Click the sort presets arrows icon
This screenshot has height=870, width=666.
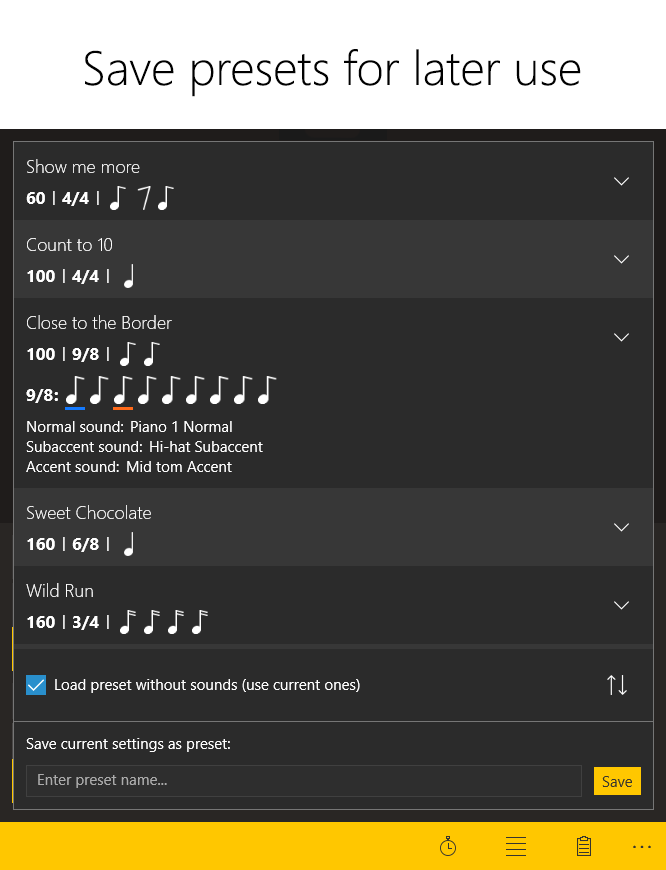(x=617, y=685)
